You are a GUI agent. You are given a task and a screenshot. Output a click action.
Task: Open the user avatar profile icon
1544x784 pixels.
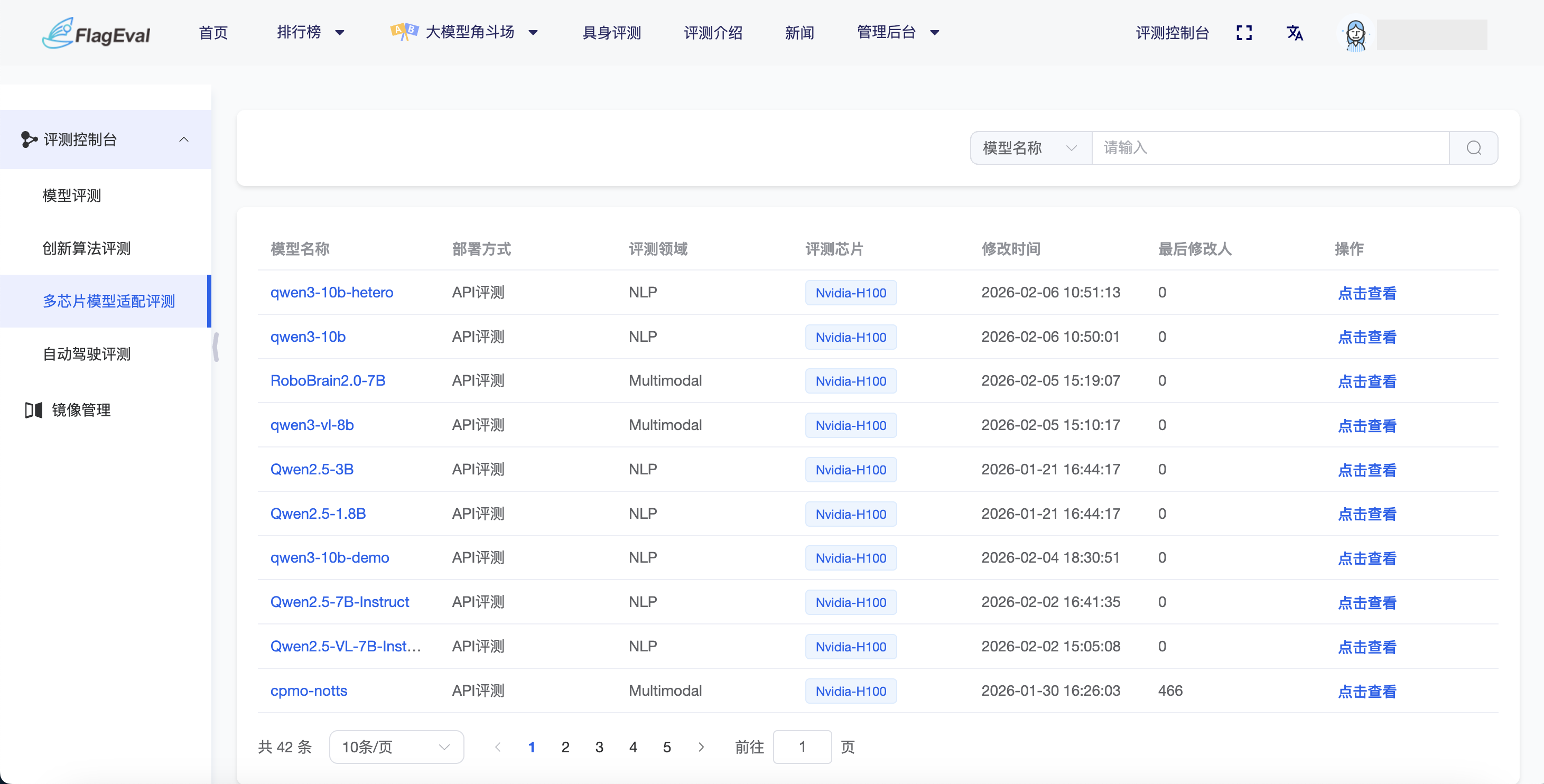pos(1356,35)
